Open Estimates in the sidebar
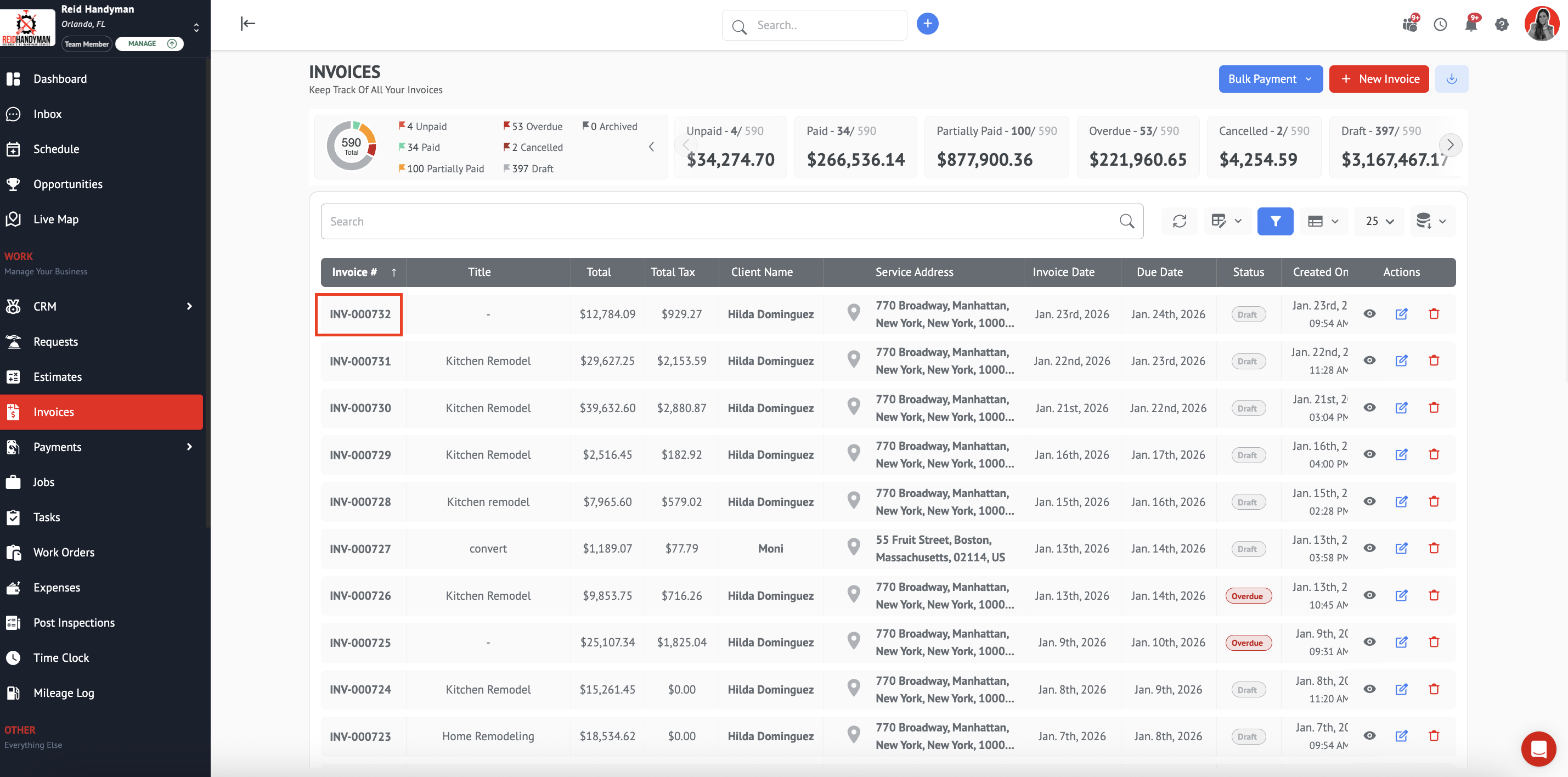This screenshot has height=777, width=1568. (x=57, y=376)
